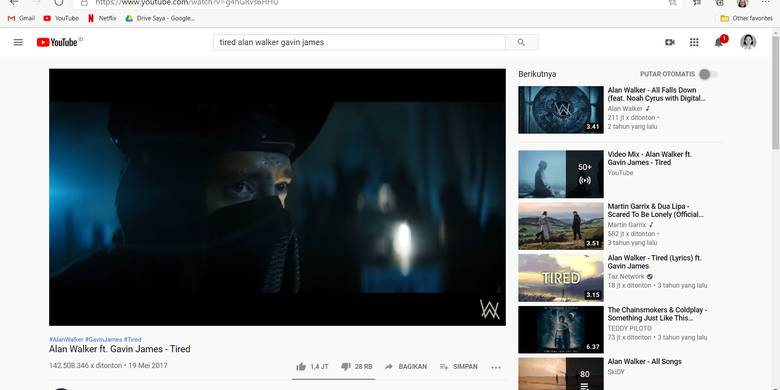Open the YouTube account avatar menu

pos(748,42)
